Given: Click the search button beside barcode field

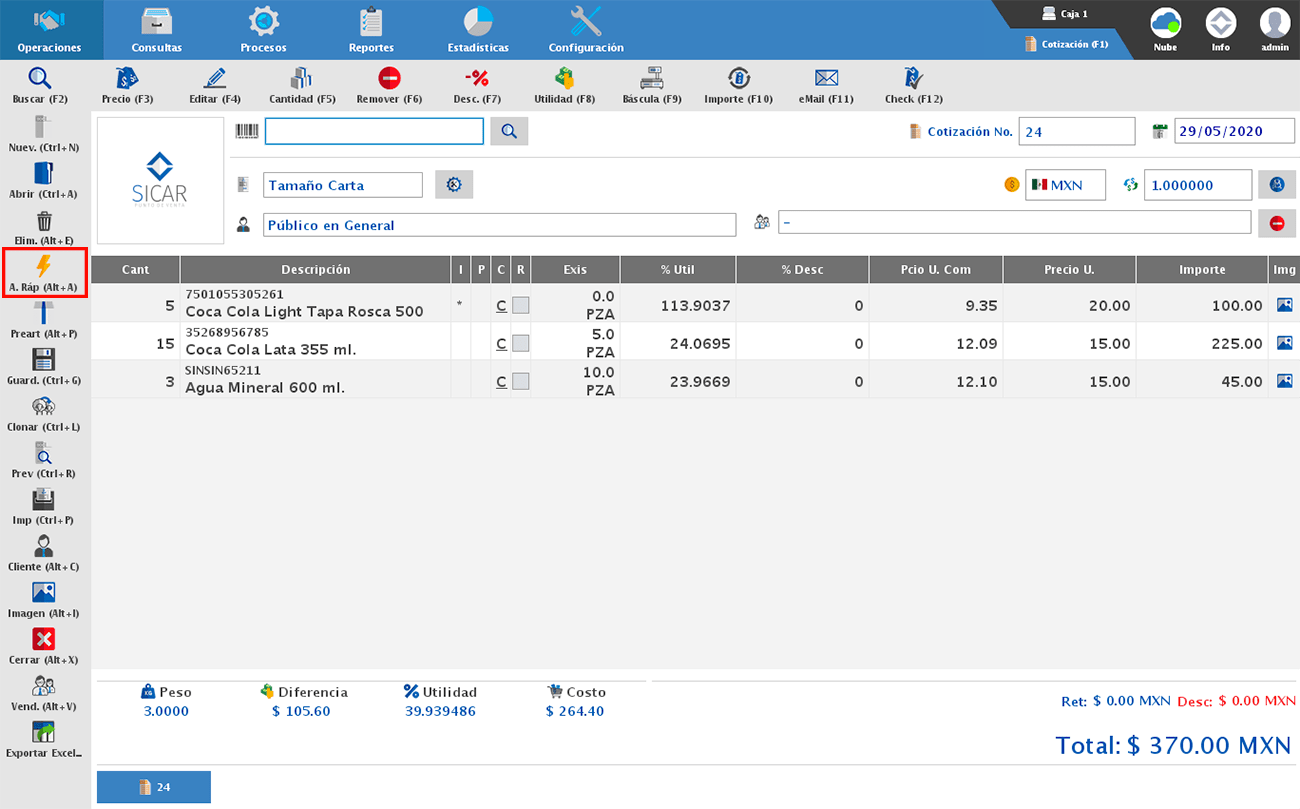Looking at the screenshot, I should click(x=509, y=131).
